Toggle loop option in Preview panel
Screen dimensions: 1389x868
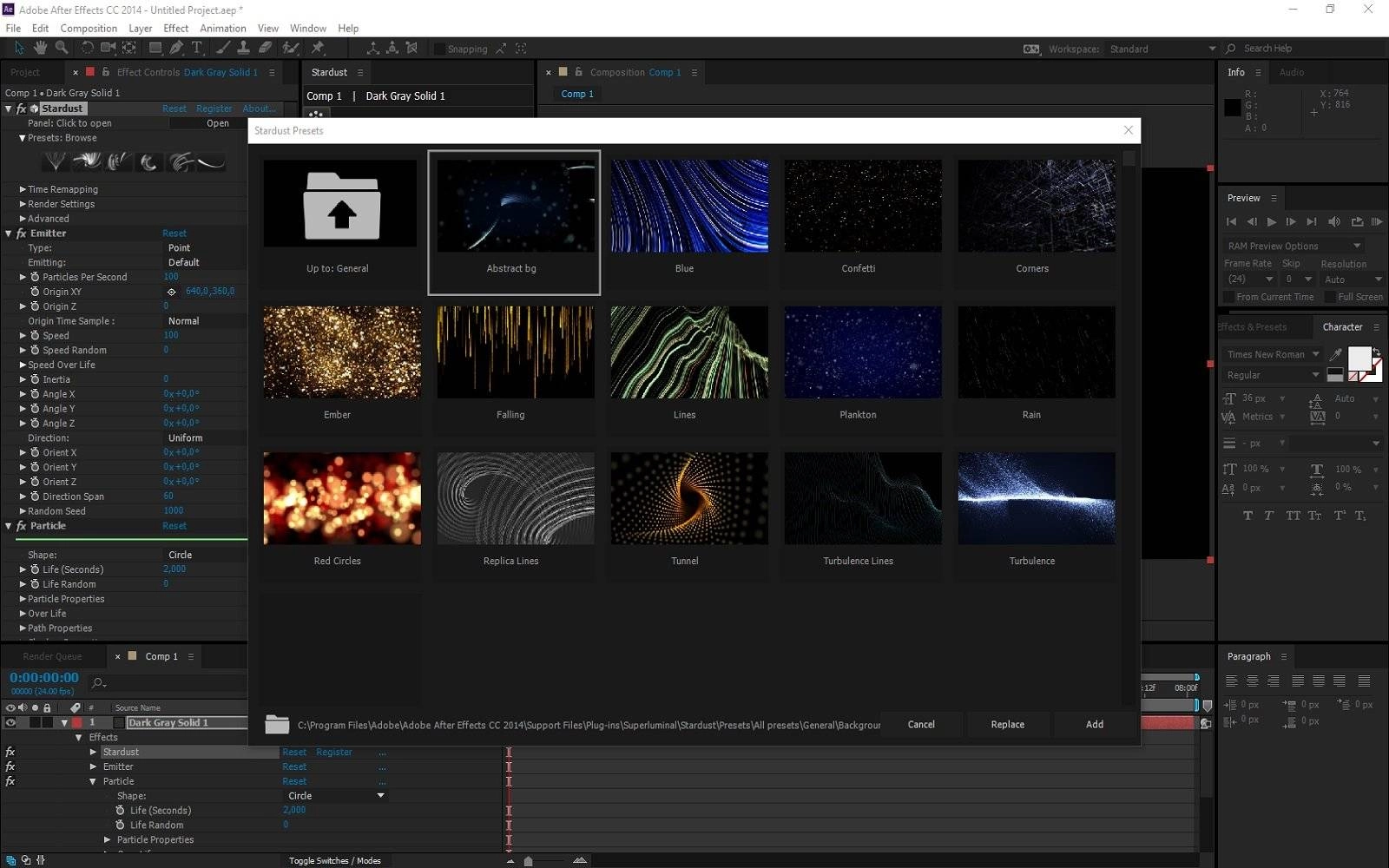tap(1357, 222)
